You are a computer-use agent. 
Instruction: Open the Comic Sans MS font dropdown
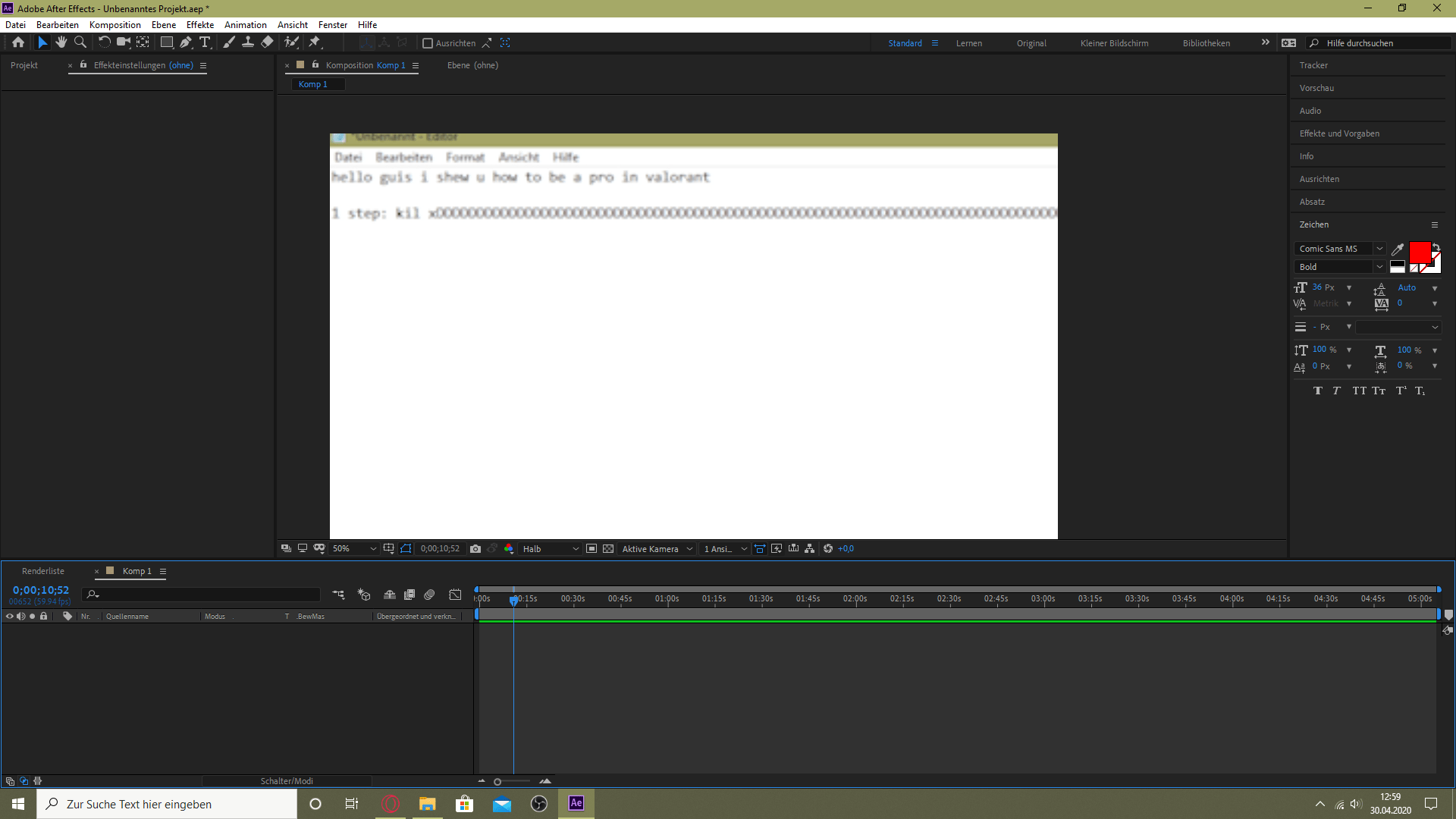click(1339, 249)
